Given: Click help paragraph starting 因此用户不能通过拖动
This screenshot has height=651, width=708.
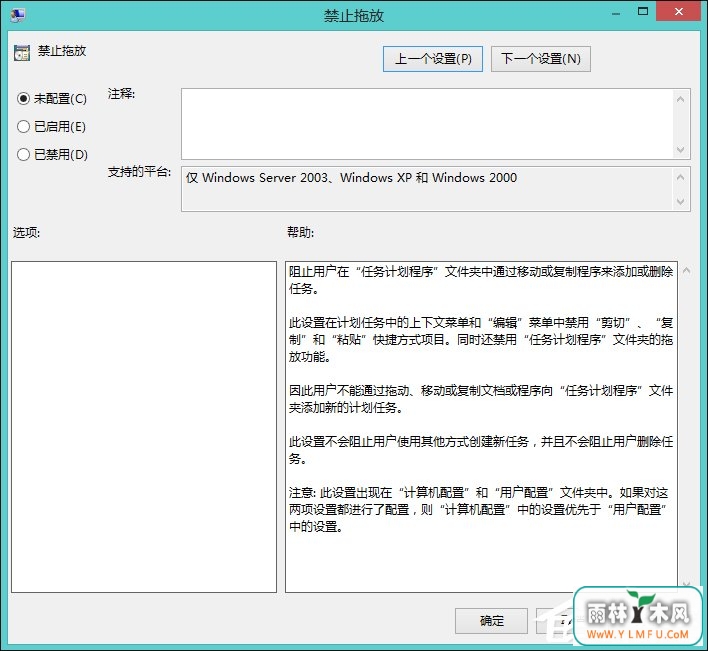Looking at the screenshot, I should pyautogui.click(x=481, y=399).
